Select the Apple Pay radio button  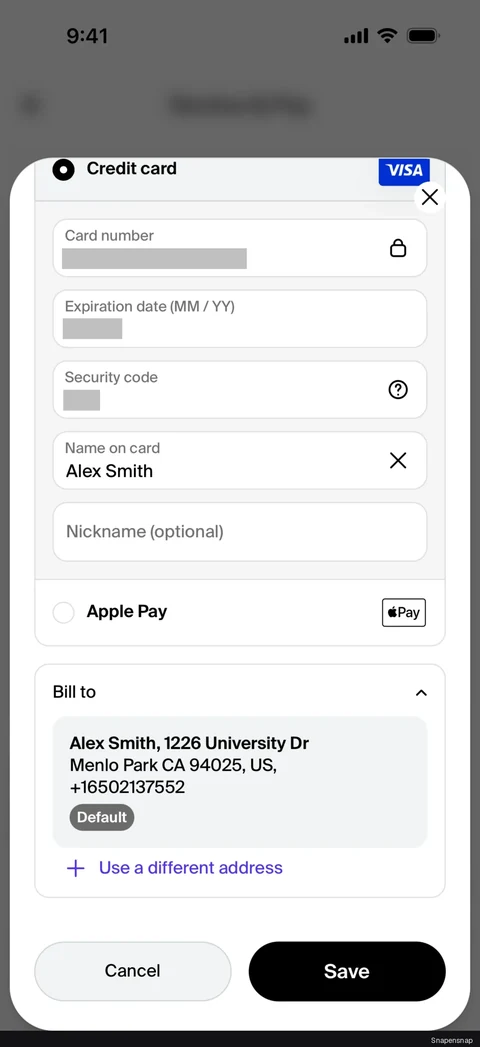pyautogui.click(x=63, y=612)
